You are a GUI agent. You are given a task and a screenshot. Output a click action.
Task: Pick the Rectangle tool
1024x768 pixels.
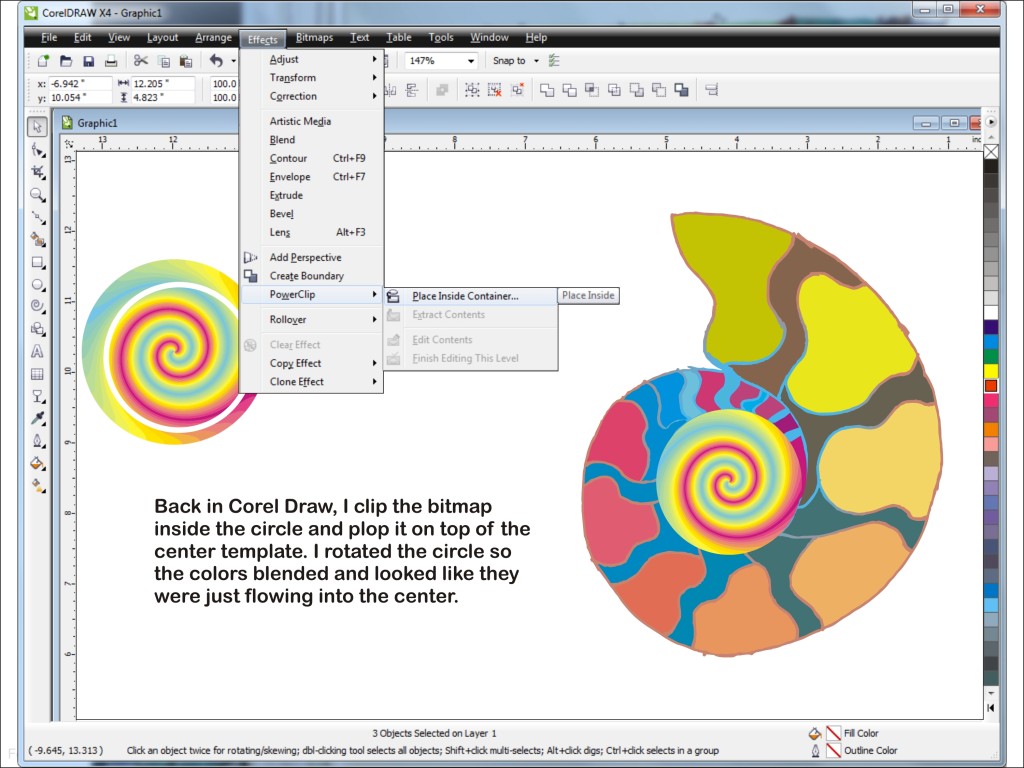[37, 262]
